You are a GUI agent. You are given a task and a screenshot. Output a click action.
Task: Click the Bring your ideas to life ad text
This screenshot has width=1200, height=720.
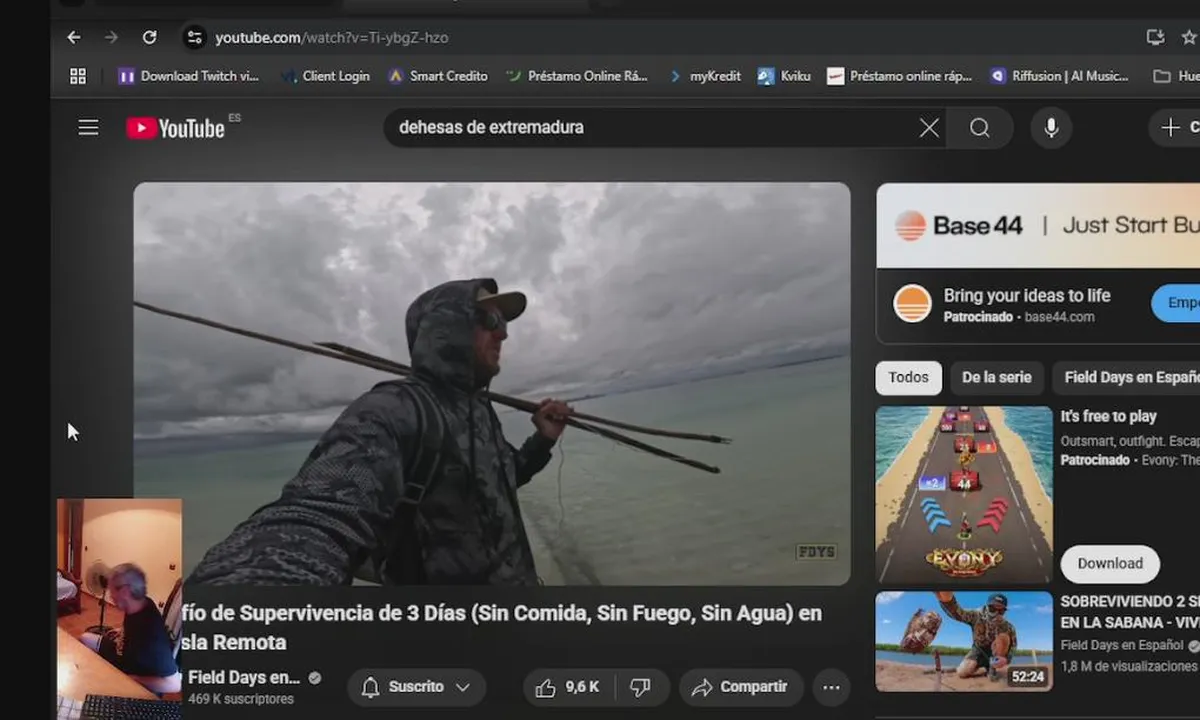[x=1027, y=296]
